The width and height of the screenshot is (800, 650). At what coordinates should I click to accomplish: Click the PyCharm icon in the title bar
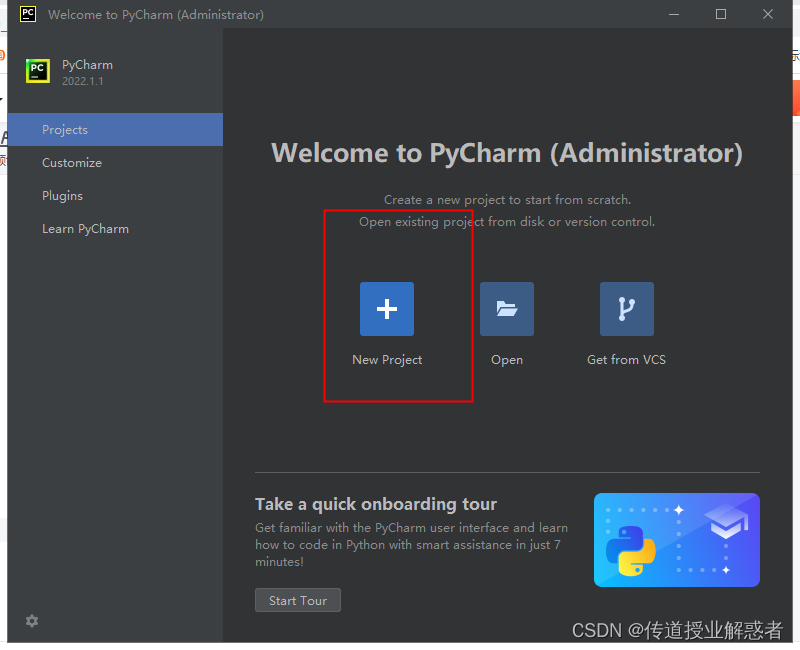pyautogui.click(x=28, y=14)
